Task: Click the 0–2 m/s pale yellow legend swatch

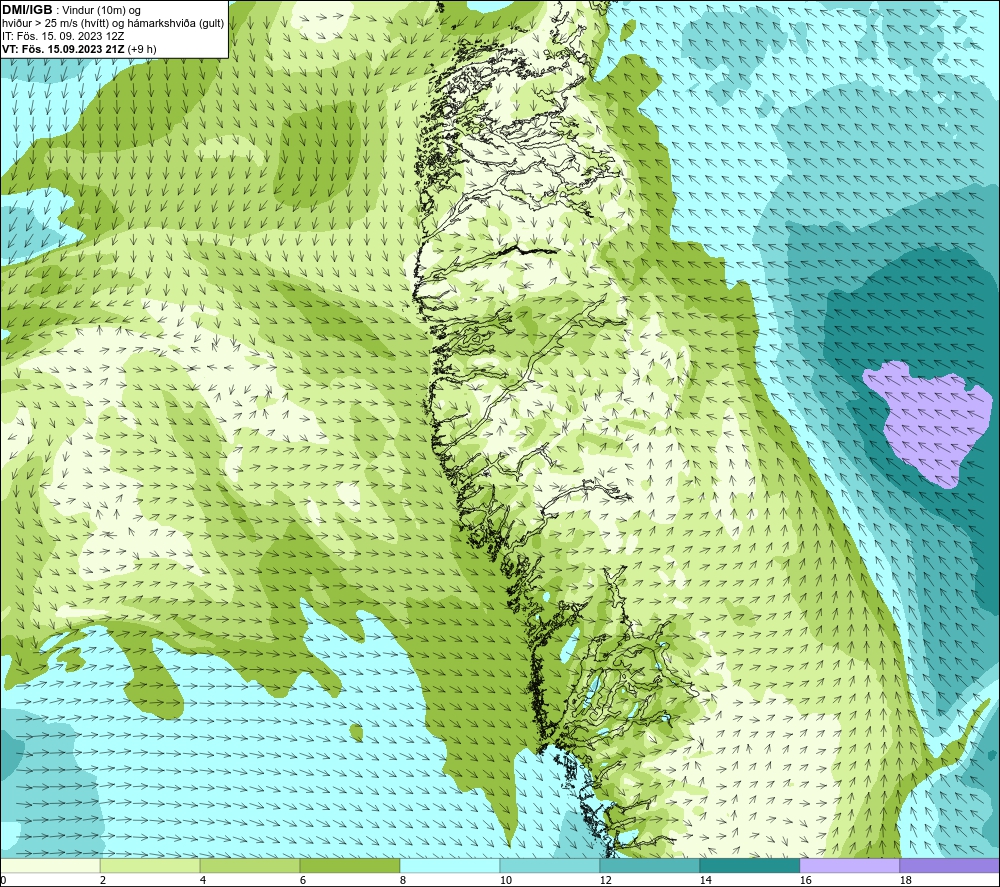Action: (50, 865)
